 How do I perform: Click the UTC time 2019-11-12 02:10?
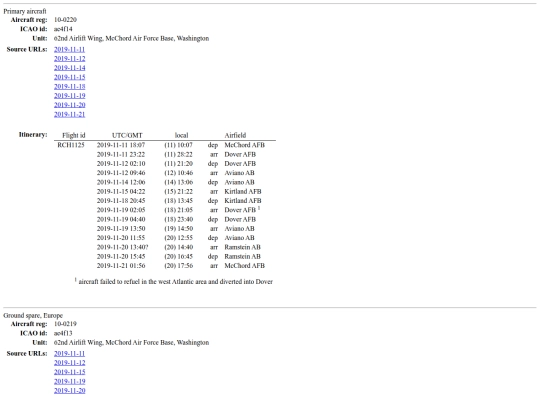(121, 164)
